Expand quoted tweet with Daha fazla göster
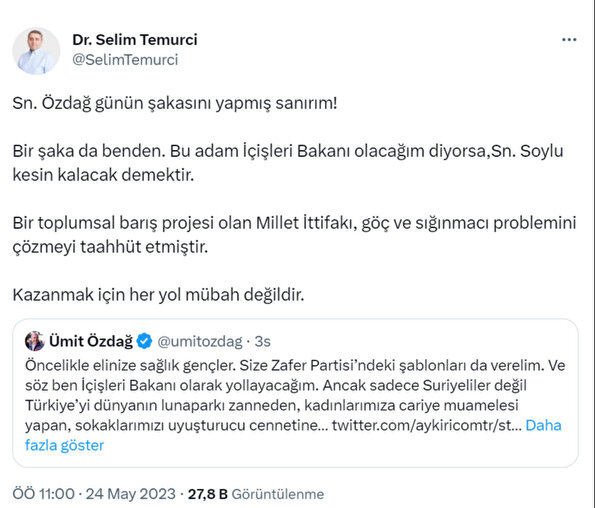The height and width of the screenshot is (508, 595). (x=293, y=435)
